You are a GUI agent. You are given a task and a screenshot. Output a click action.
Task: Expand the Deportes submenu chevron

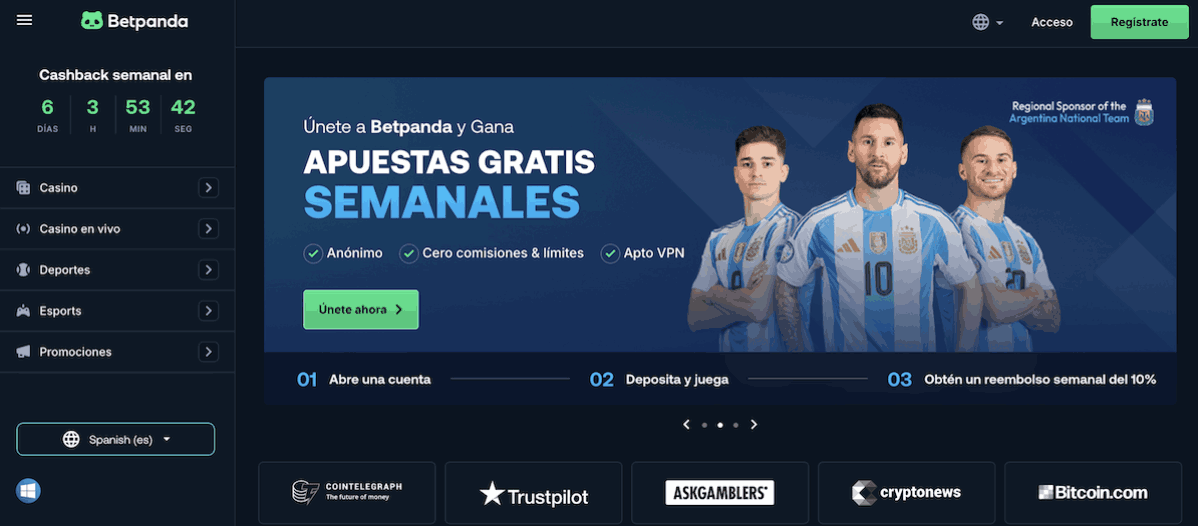(x=208, y=270)
